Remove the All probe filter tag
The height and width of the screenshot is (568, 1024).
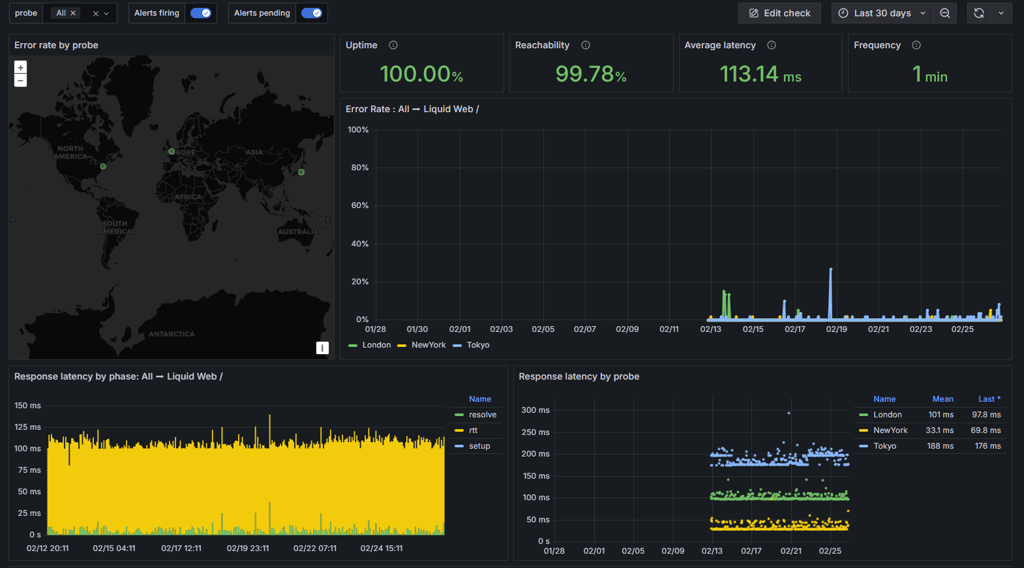73,13
